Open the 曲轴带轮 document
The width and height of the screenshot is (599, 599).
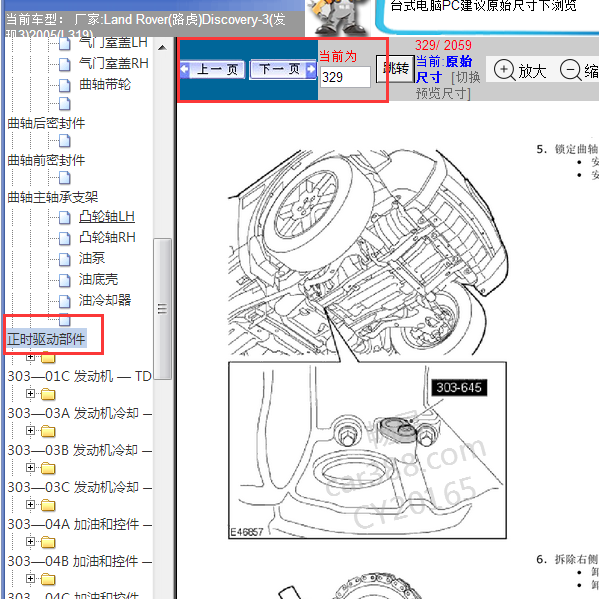(105, 84)
